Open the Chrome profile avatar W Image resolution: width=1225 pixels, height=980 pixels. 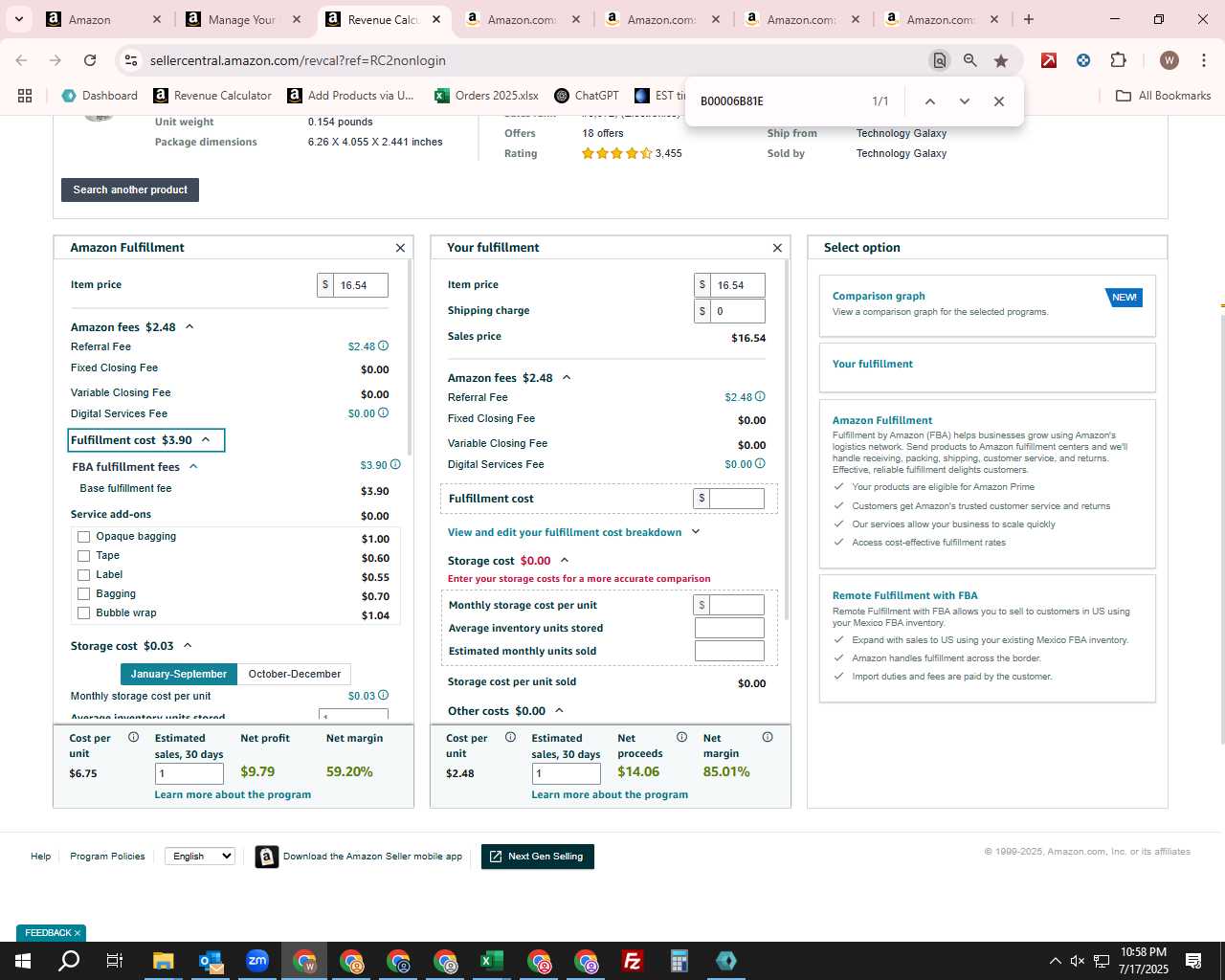point(1169,60)
